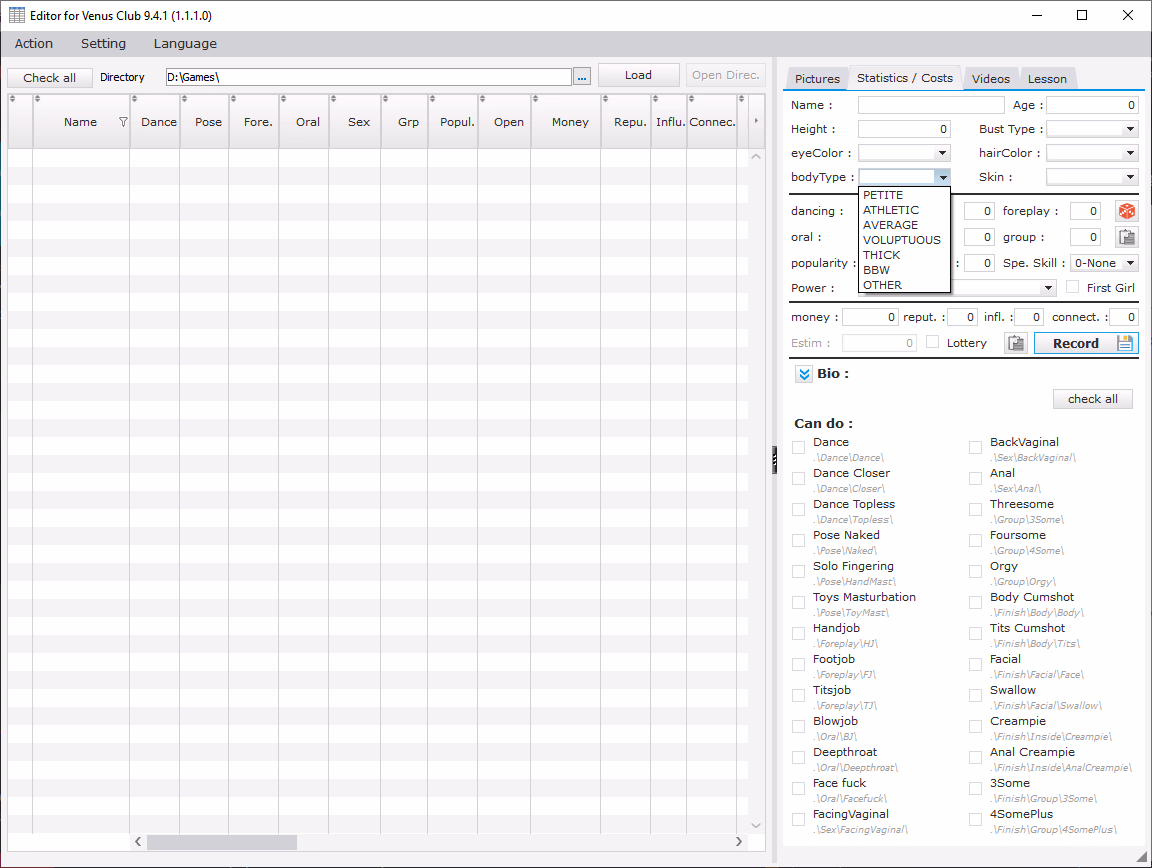
Task: Open the Setting menu
Action: click(103, 43)
